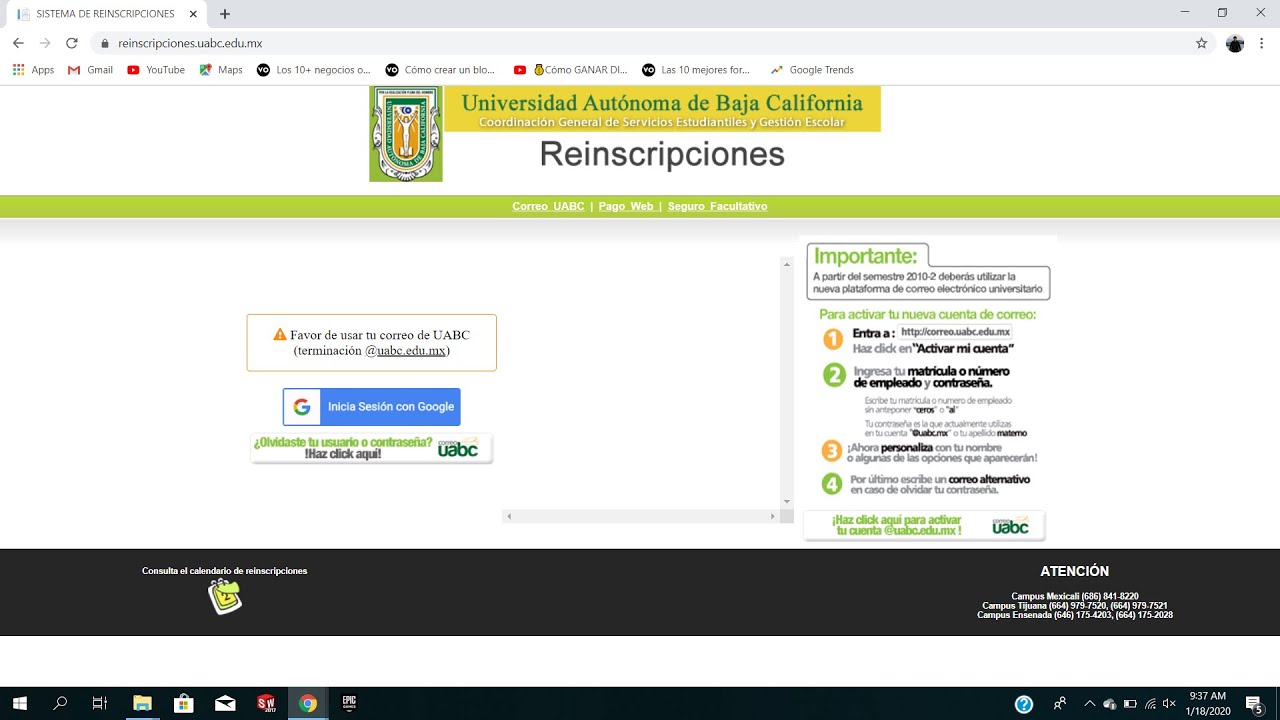Open the Google Trends bookmark
This screenshot has width=1280, height=720.
click(x=812, y=70)
